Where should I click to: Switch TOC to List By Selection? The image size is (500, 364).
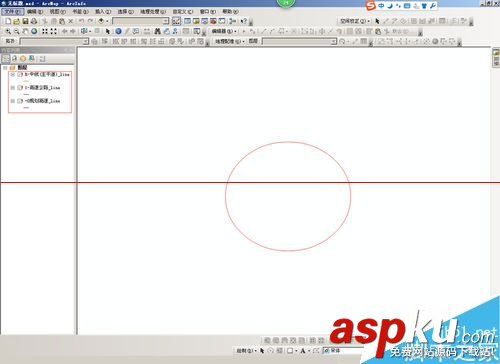[31, 58]
